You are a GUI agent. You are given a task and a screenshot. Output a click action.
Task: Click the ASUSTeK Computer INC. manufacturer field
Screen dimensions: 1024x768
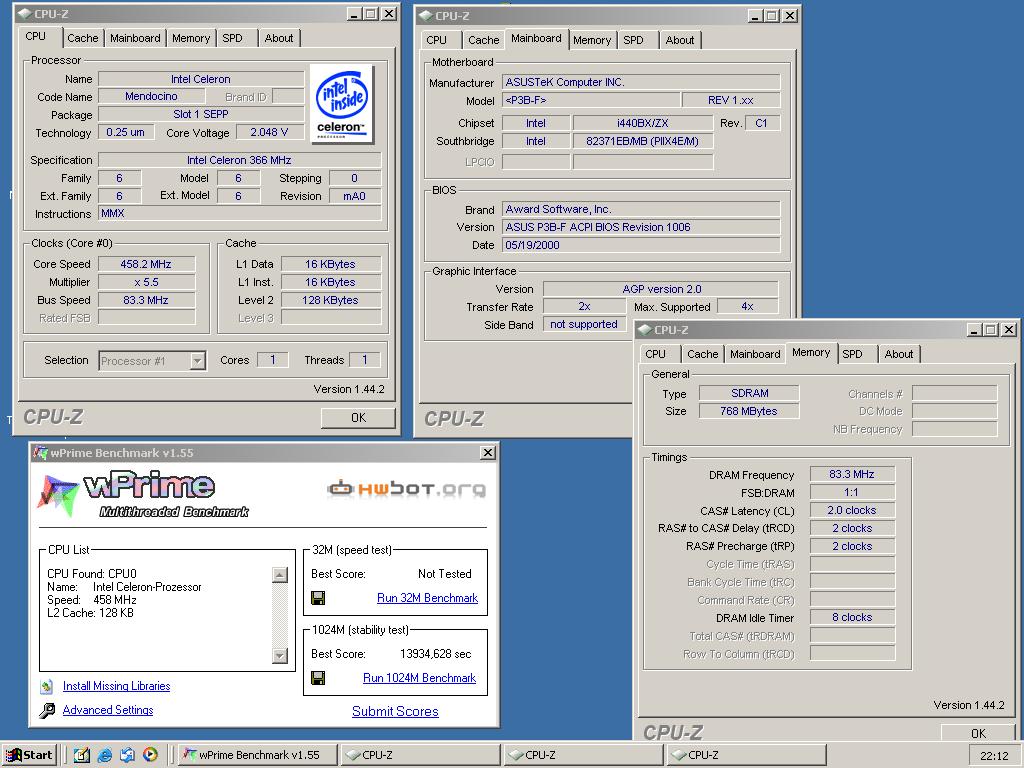(x=641, y=82)
